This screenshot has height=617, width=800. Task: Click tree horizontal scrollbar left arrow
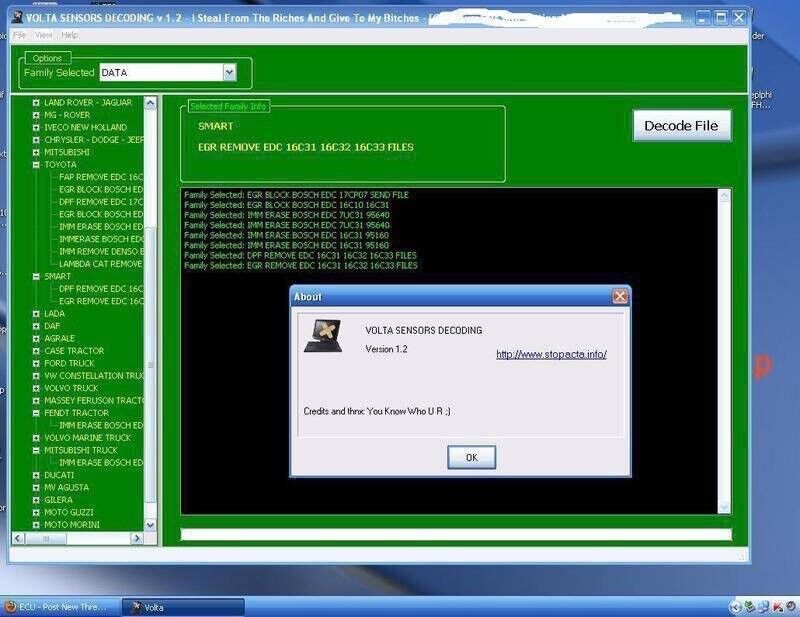click(18, 538)
